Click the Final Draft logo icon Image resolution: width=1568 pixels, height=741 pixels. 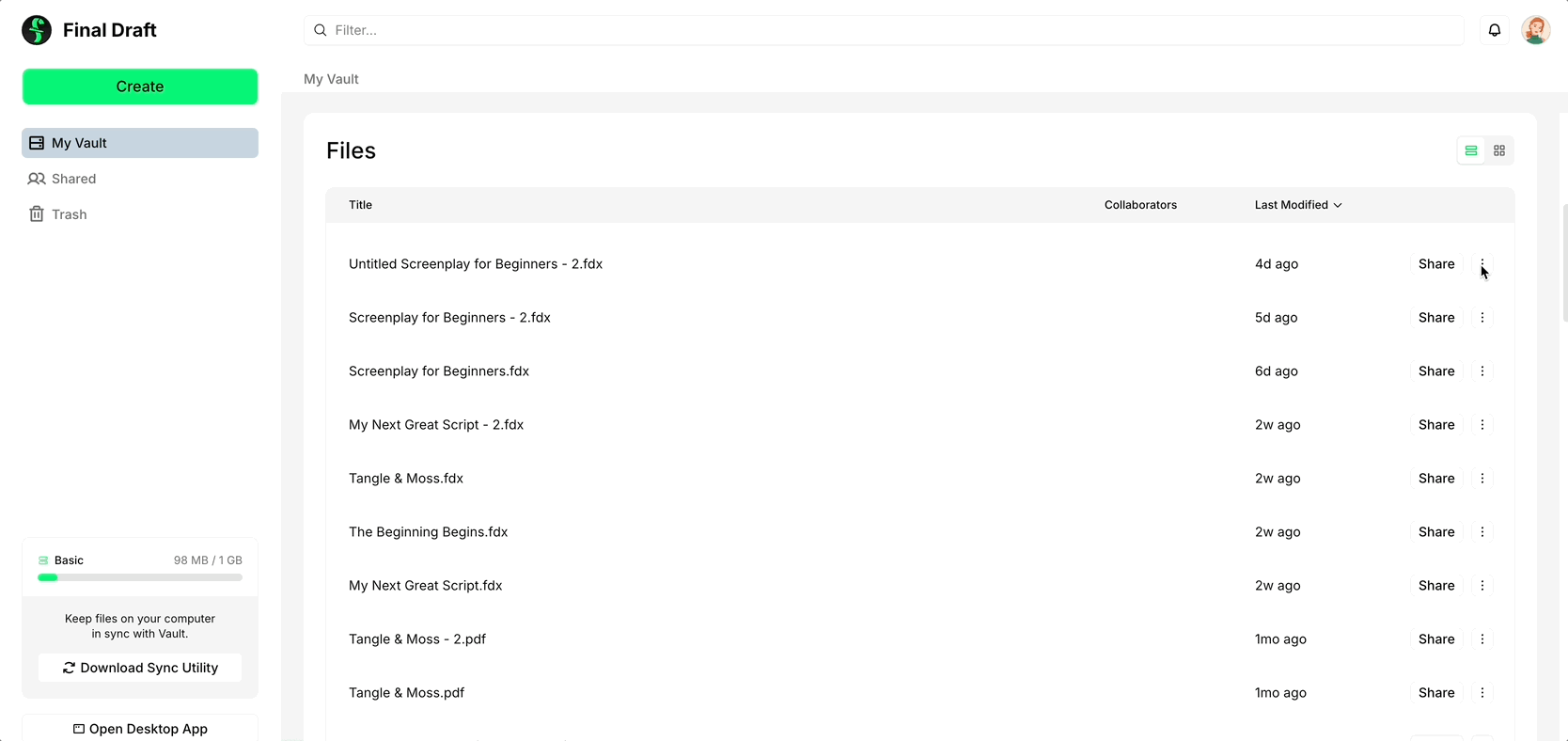[x=37, y=30]
